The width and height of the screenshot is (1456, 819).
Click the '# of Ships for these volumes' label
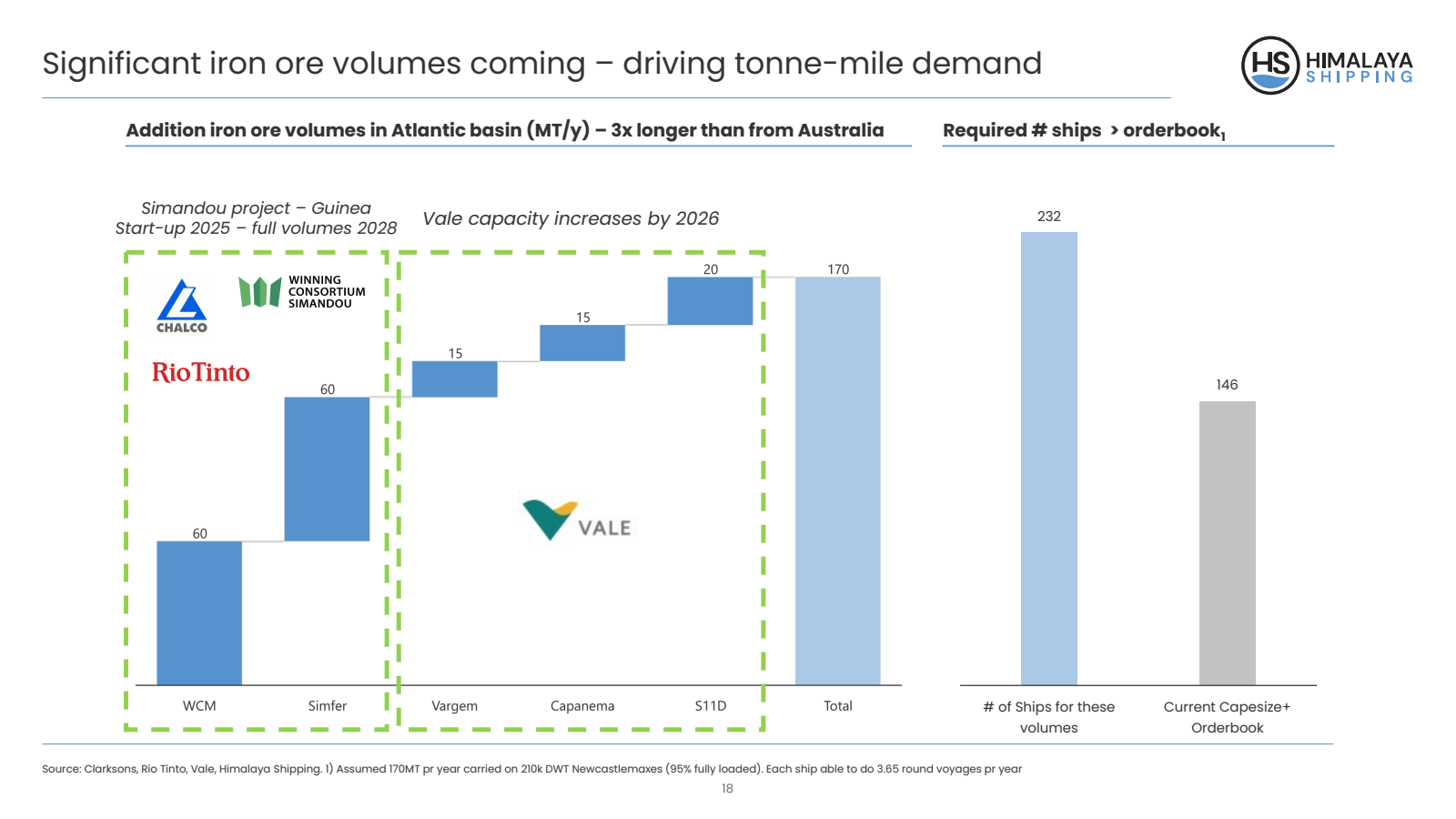point(1049,717)
